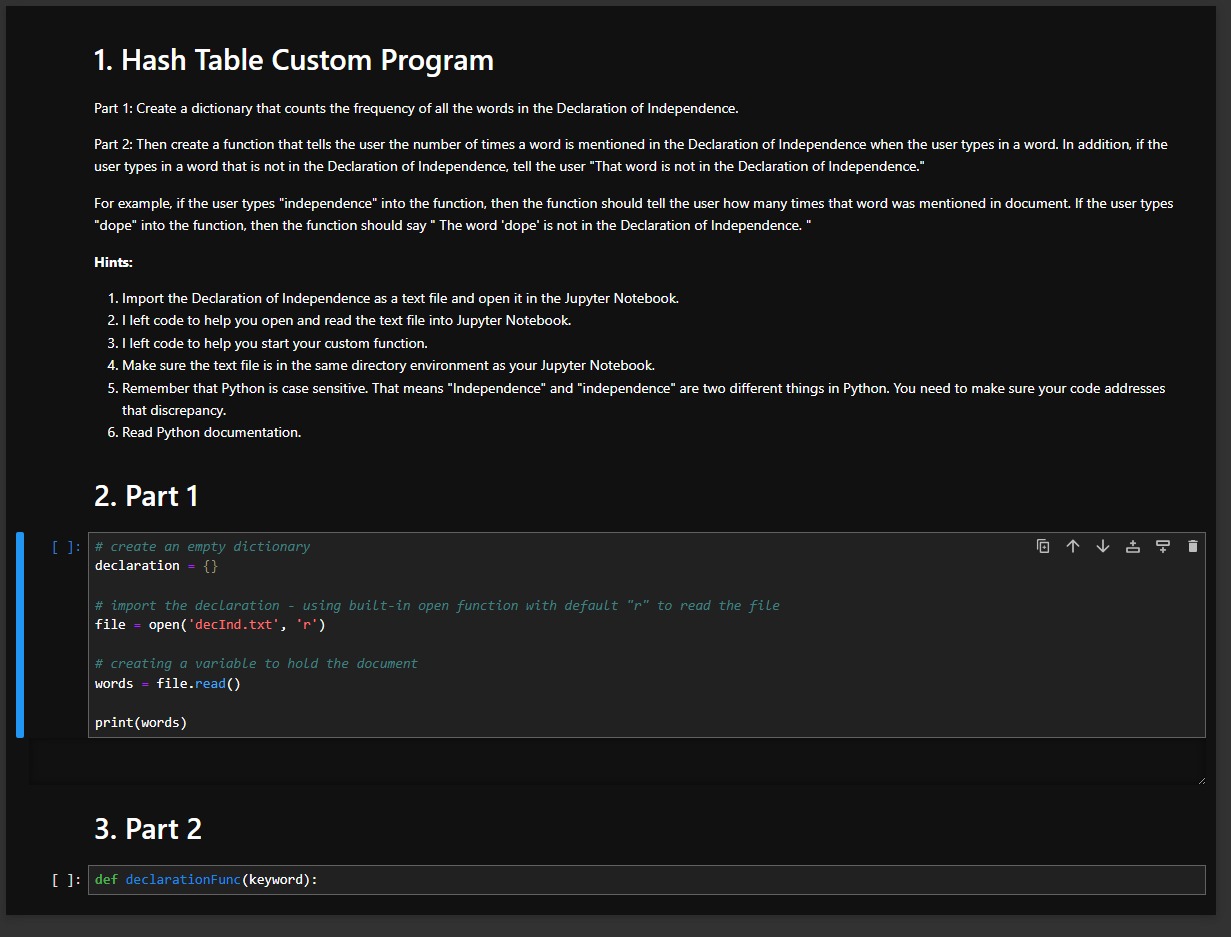Viewport: 1231px width, 937px height.
Task: Place cursor on the print(words) line
Action: [x=140, y=722]
